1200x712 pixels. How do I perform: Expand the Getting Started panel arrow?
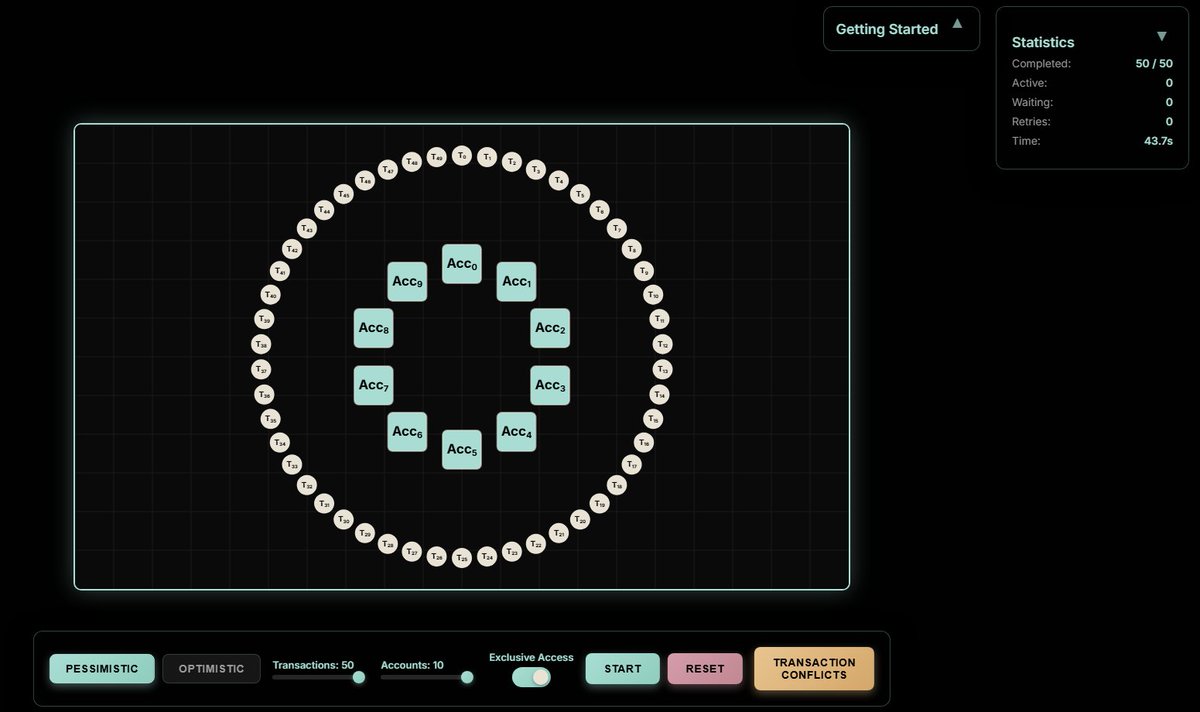(x=957, y=23)
